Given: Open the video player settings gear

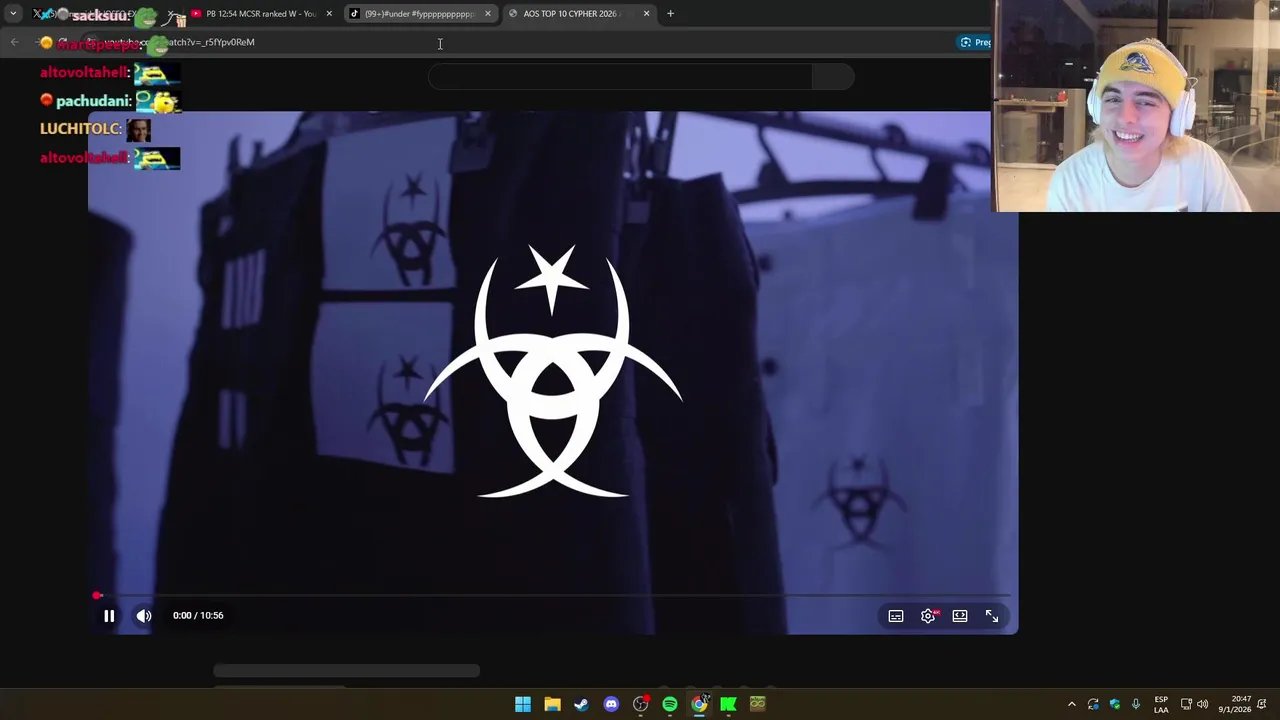Looking at the screenshot, I should click(928, 616).
